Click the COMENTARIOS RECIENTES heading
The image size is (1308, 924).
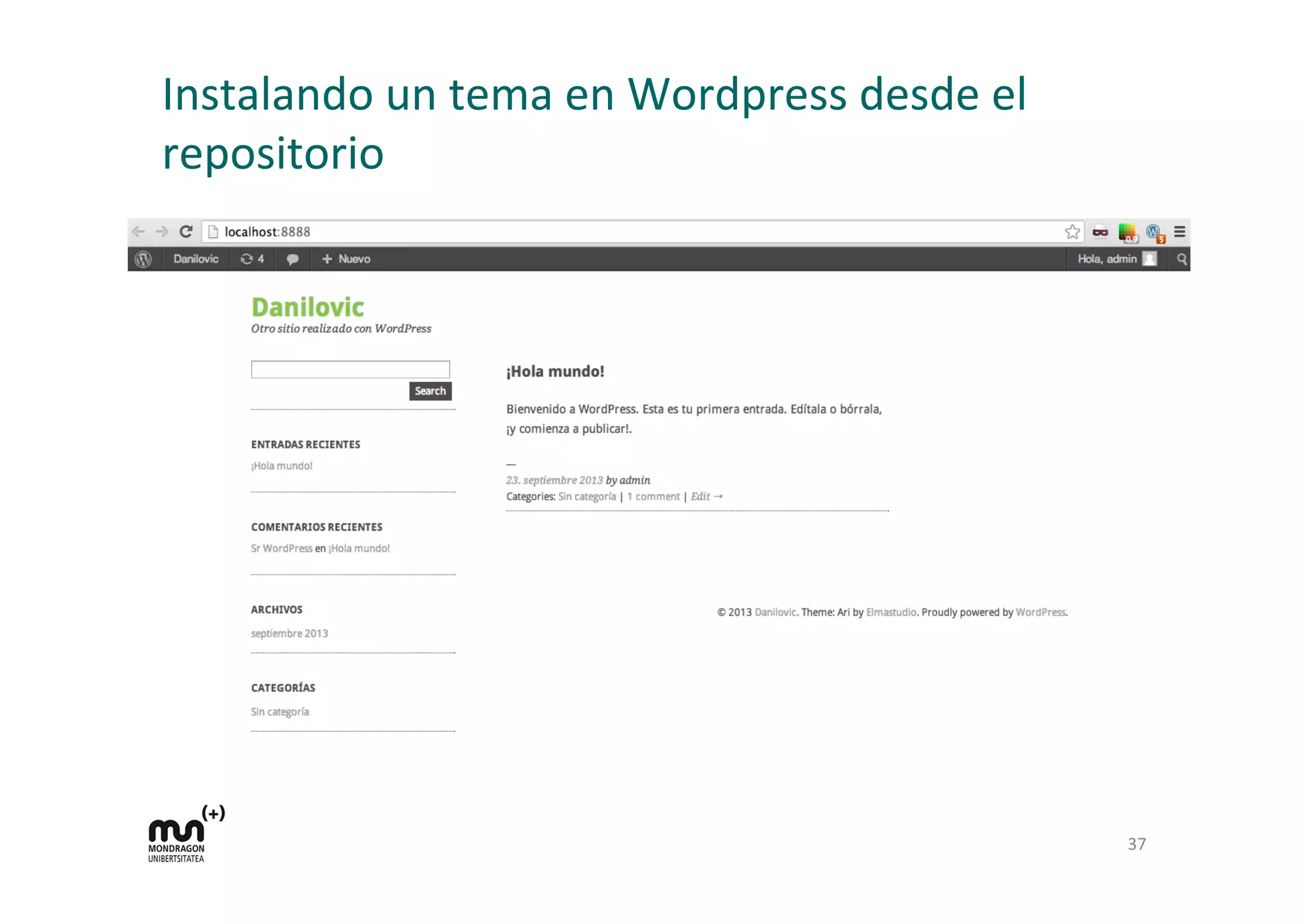317,527
